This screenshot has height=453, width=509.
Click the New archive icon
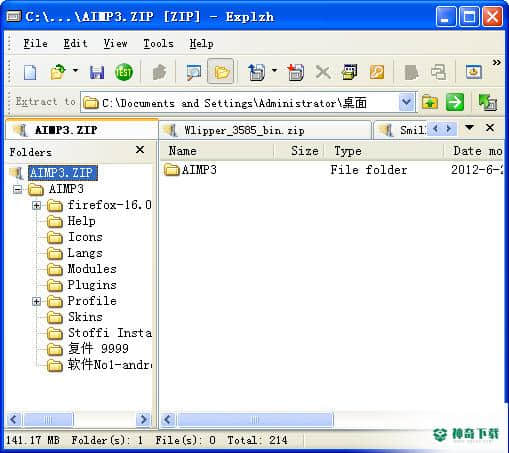pyautogui.click(x=30, y=72)
